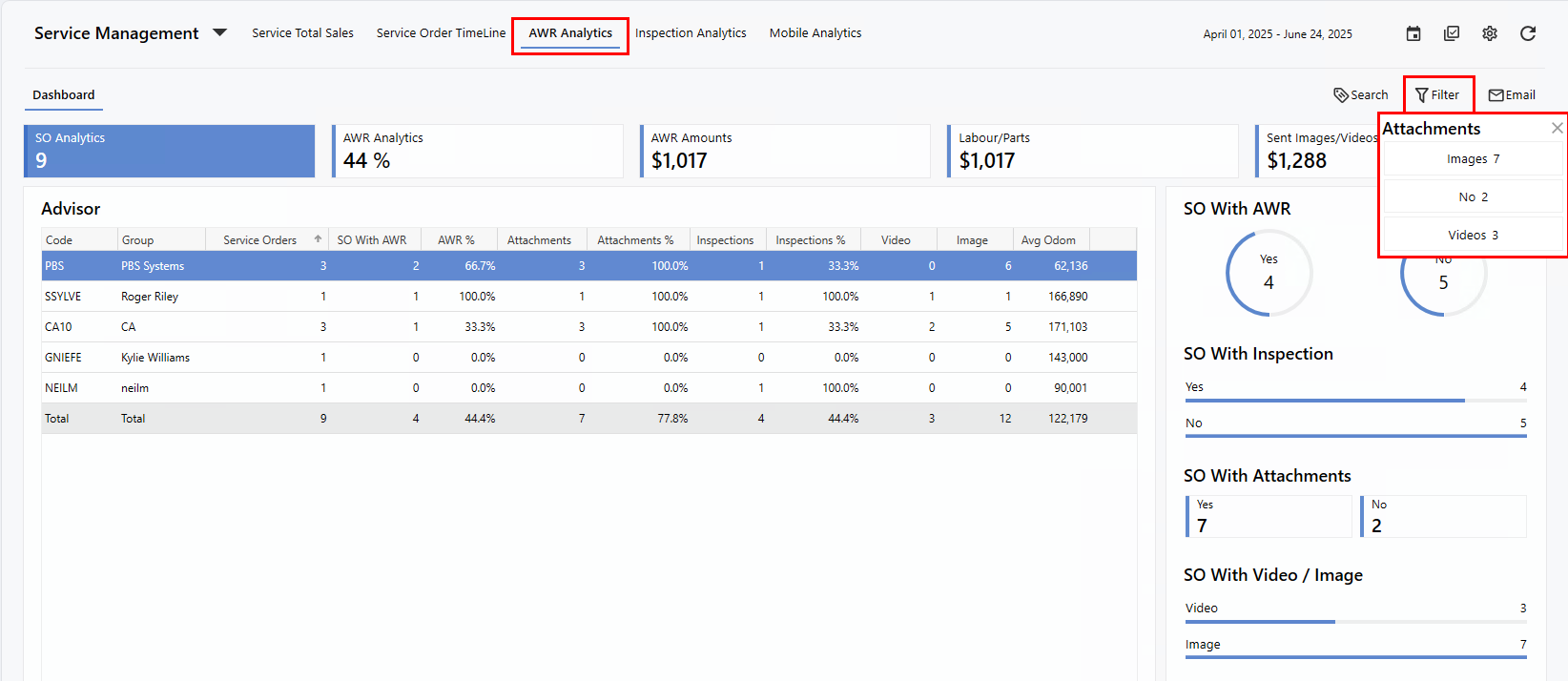This screenshot has width=1568, height=681.
Task: Close the Attachments filter panel
Action: tap(1557, 128)
